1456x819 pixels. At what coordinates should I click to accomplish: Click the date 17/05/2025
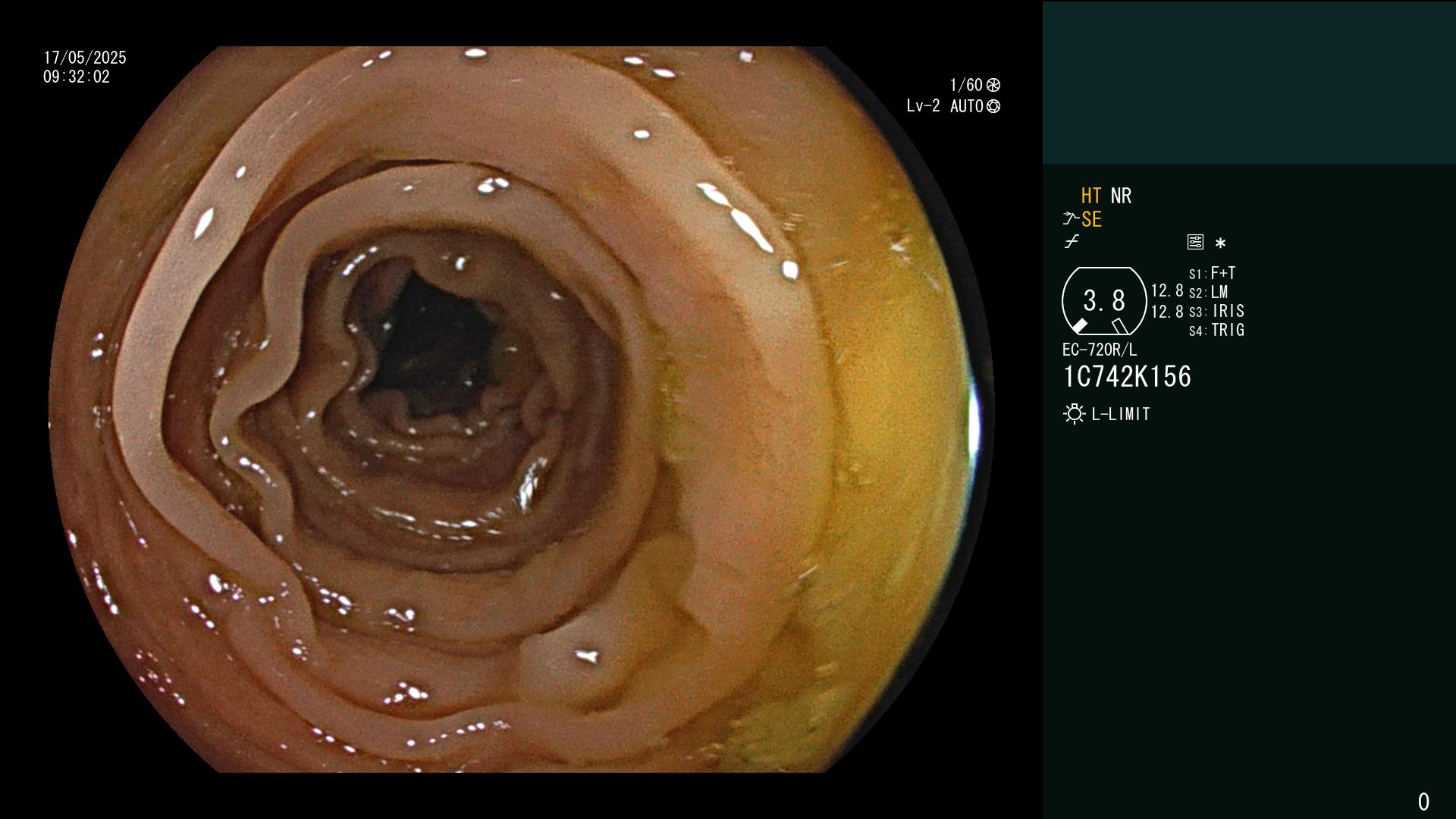85,58
